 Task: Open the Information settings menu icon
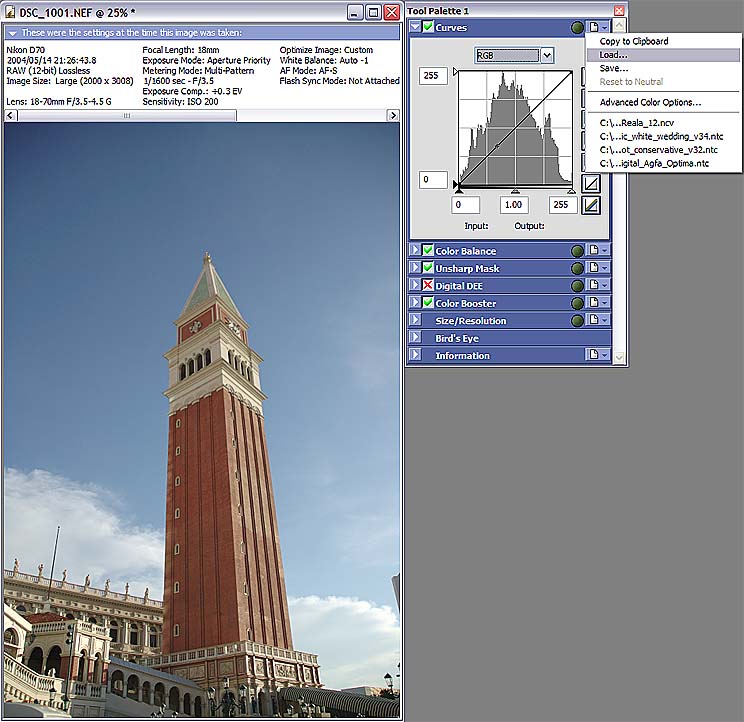pos(597,355)
